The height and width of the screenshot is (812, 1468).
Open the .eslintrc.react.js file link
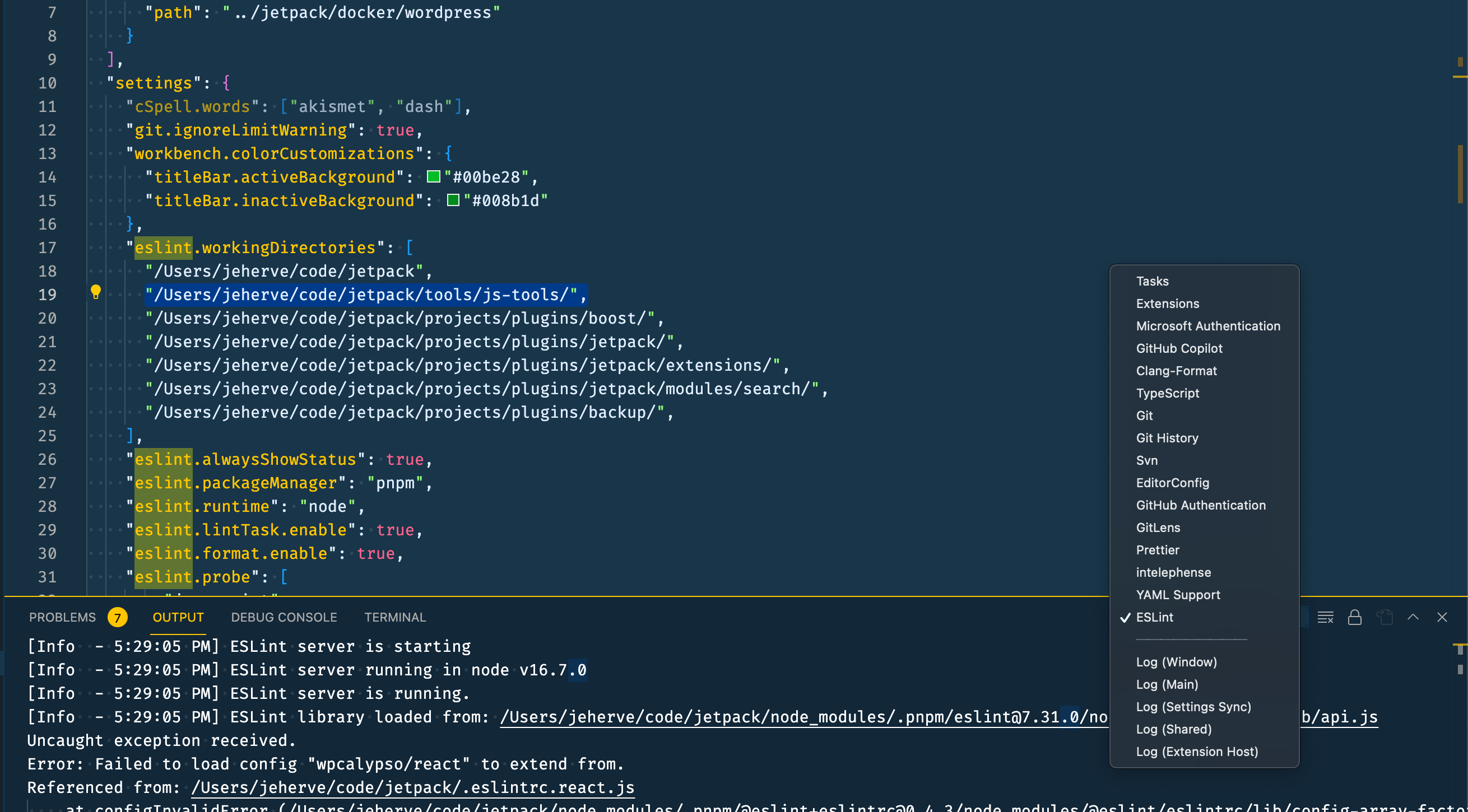[412, 787]
